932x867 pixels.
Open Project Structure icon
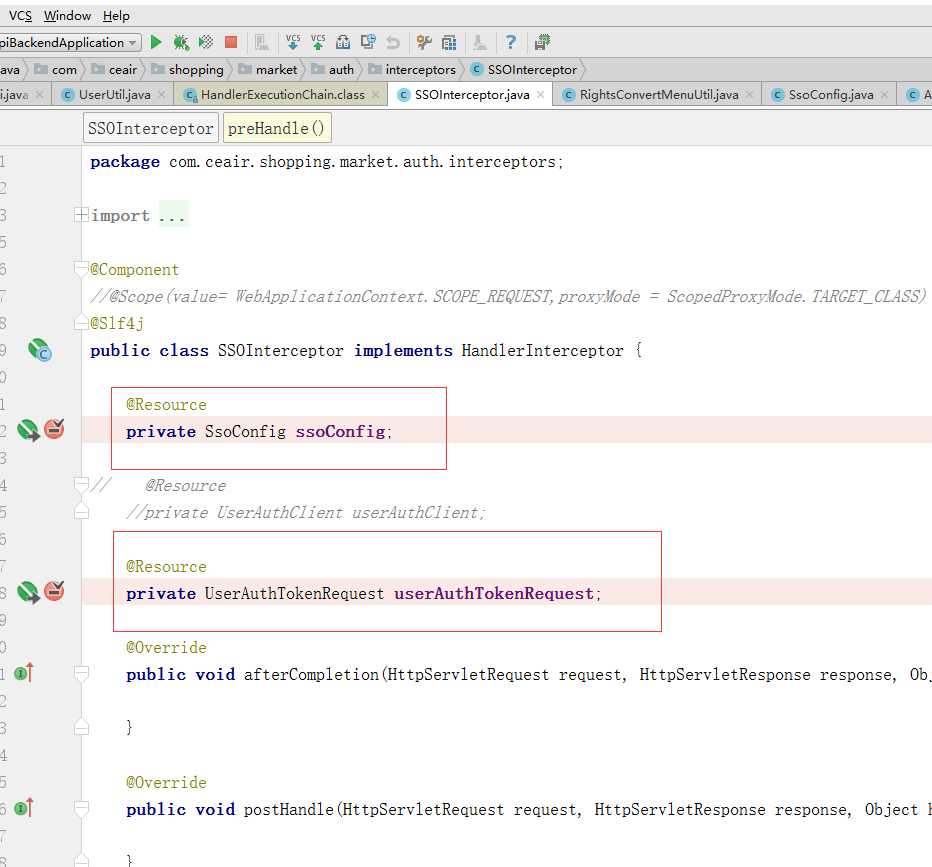click(449, 42)
